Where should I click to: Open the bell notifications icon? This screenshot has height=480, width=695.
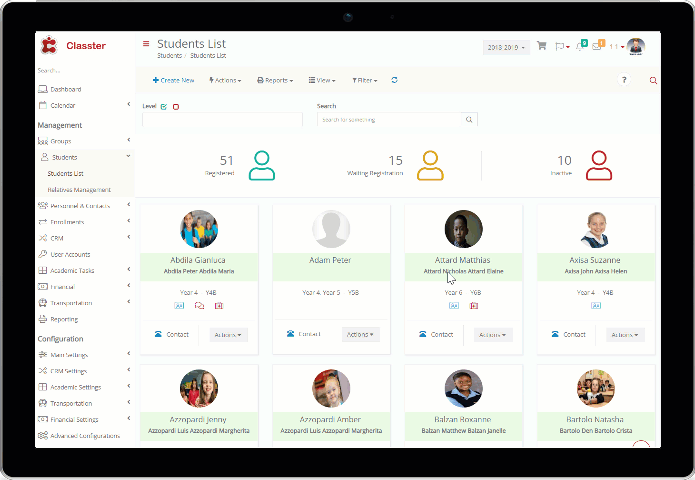(581, 46)
